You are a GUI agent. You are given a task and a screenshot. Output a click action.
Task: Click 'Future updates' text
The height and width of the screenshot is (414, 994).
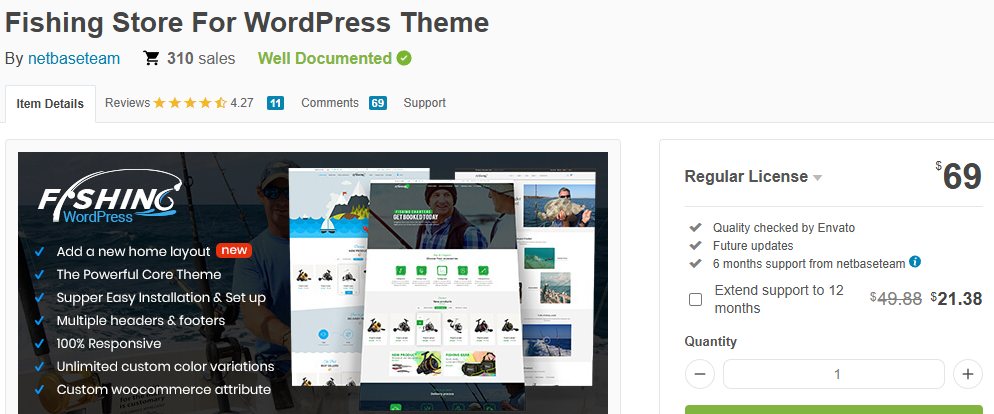coord(752,245)
